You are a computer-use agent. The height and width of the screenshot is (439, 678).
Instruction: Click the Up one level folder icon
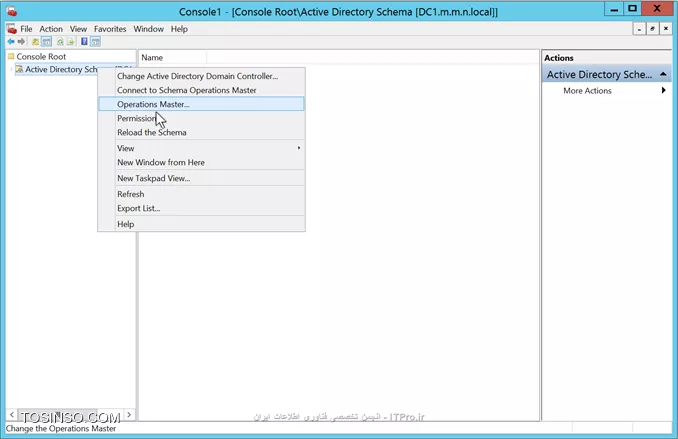(35, 42)
